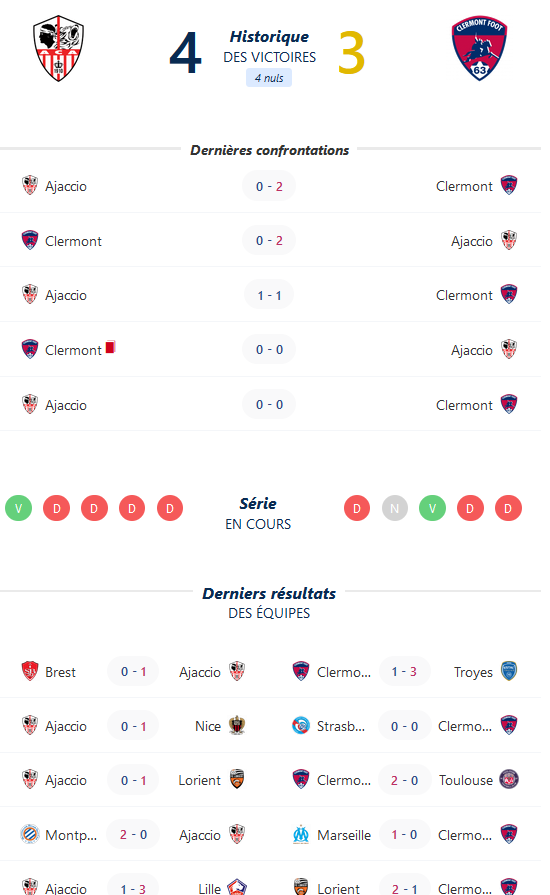Open the Clermont 1-3 Troyes result score

(x=404, y=671)
